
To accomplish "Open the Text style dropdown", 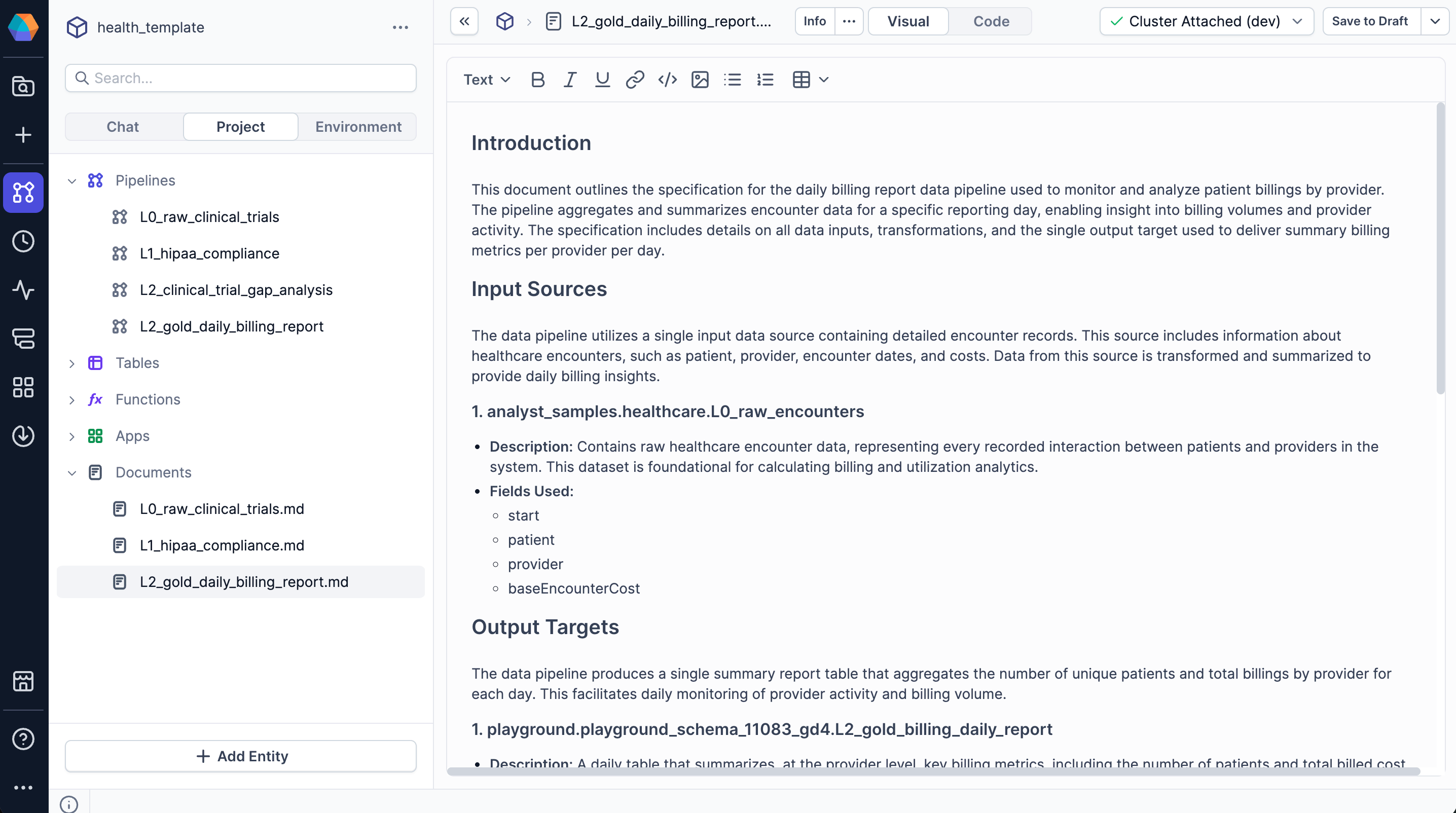I will coord(486,80).
